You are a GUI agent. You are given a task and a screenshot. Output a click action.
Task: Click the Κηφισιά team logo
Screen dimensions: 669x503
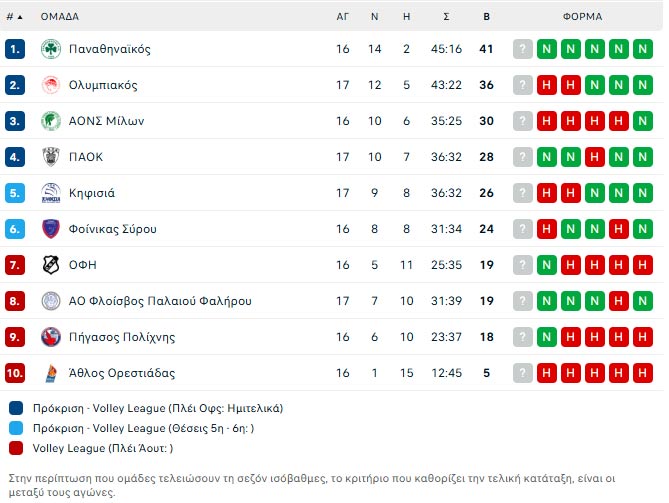pos(51,193)
